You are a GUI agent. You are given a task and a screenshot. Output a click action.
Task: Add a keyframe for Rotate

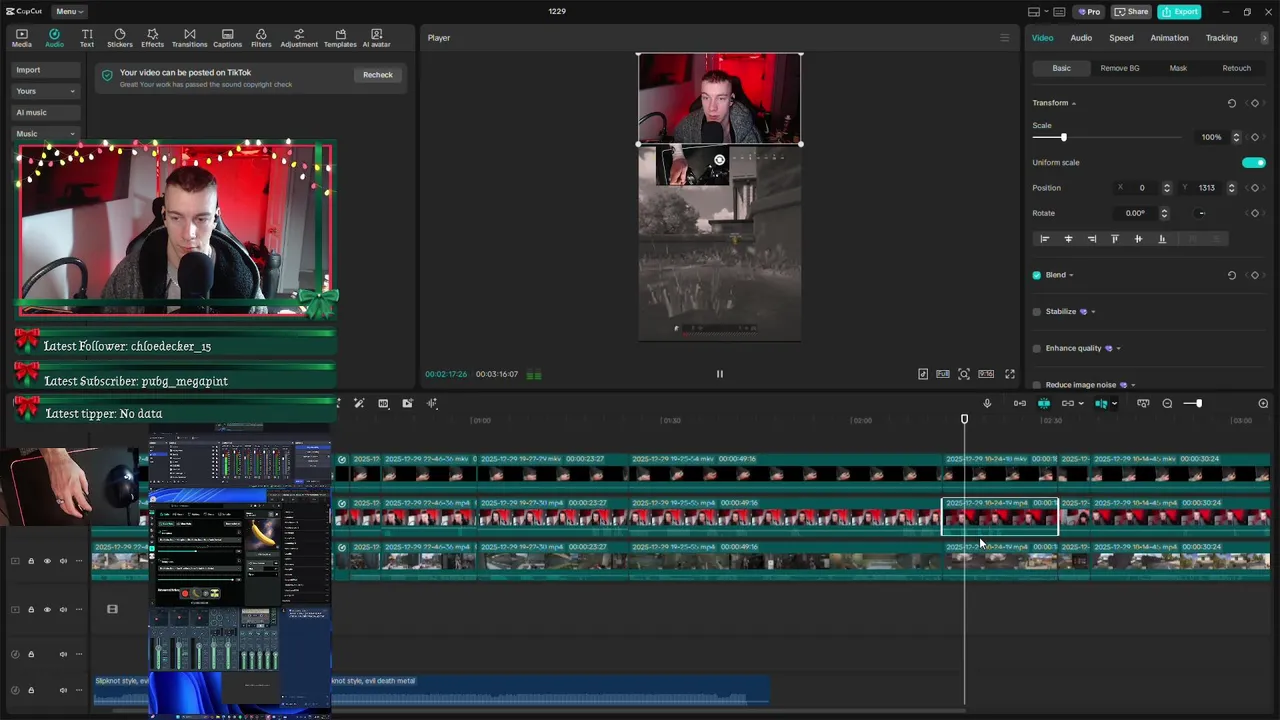(x=1255, y=213)
